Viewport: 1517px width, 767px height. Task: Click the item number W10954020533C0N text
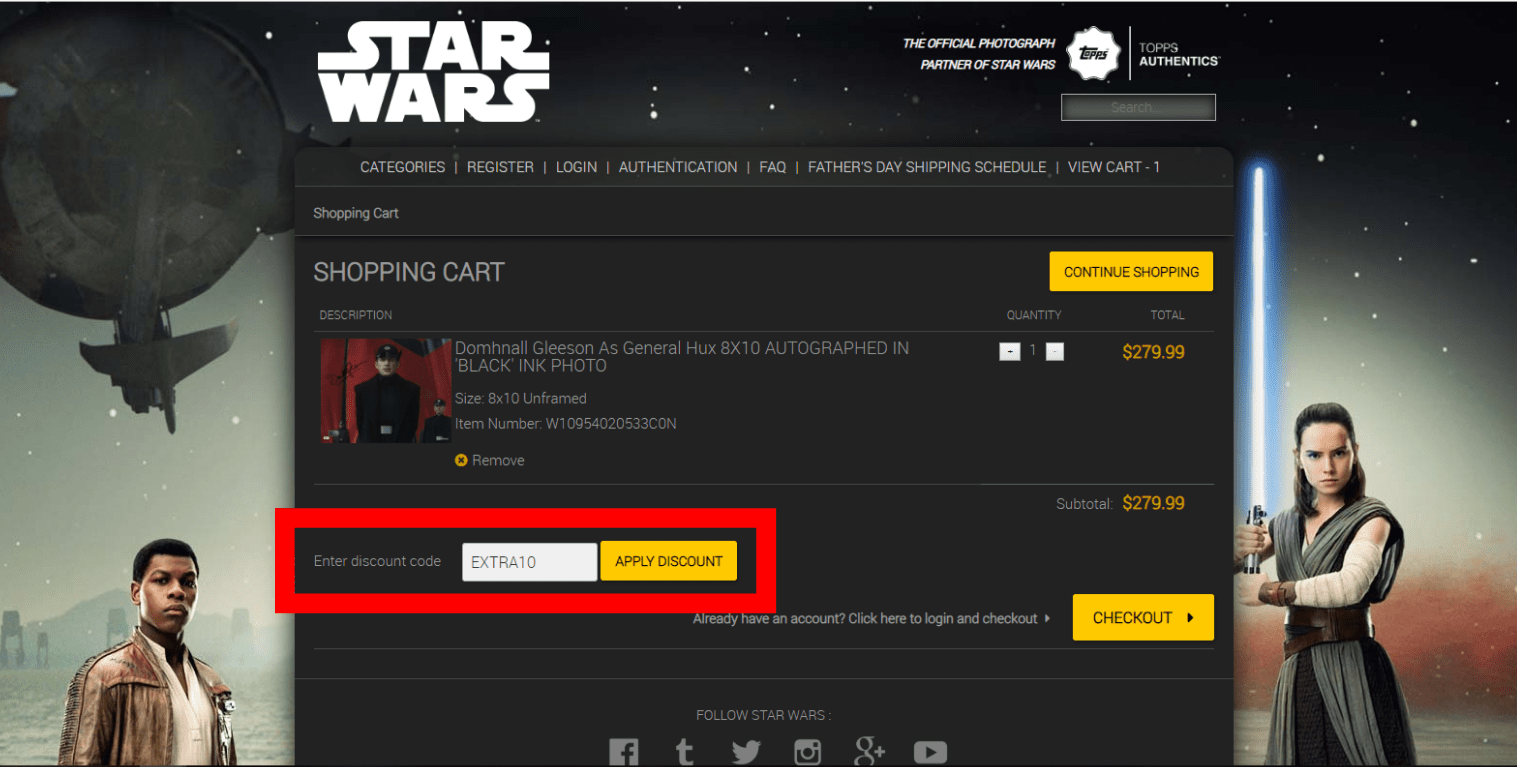coord(611,424)
